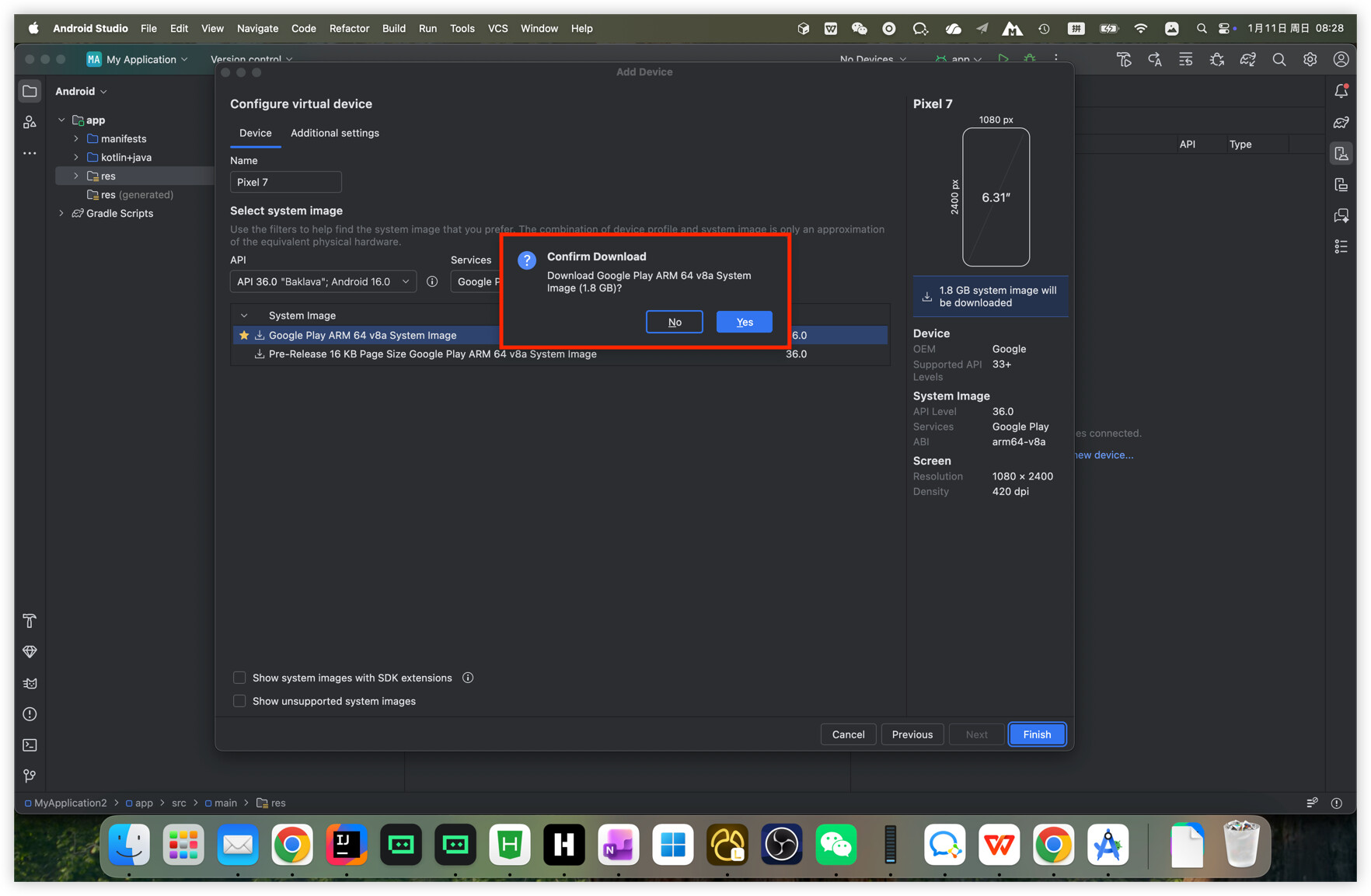Screen dimensions: 1371x896
Task: Open the Git version control icon
Action: [30, 776]
